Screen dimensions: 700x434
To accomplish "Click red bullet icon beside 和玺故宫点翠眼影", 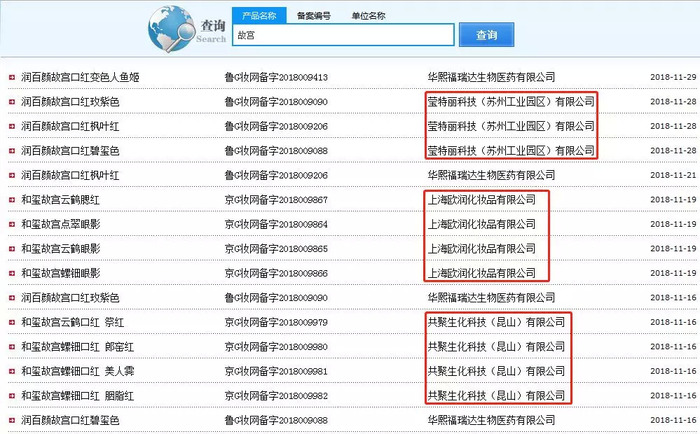I will [x=12, y=225].
